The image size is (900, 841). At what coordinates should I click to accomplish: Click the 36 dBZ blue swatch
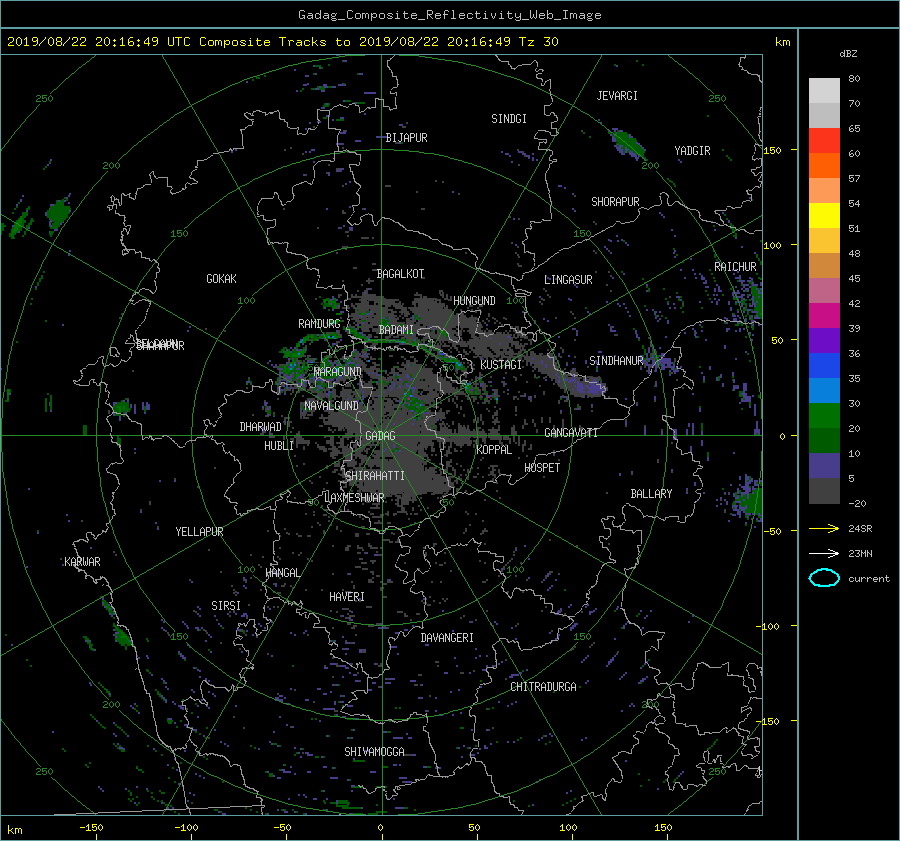[x=824, y=365]
